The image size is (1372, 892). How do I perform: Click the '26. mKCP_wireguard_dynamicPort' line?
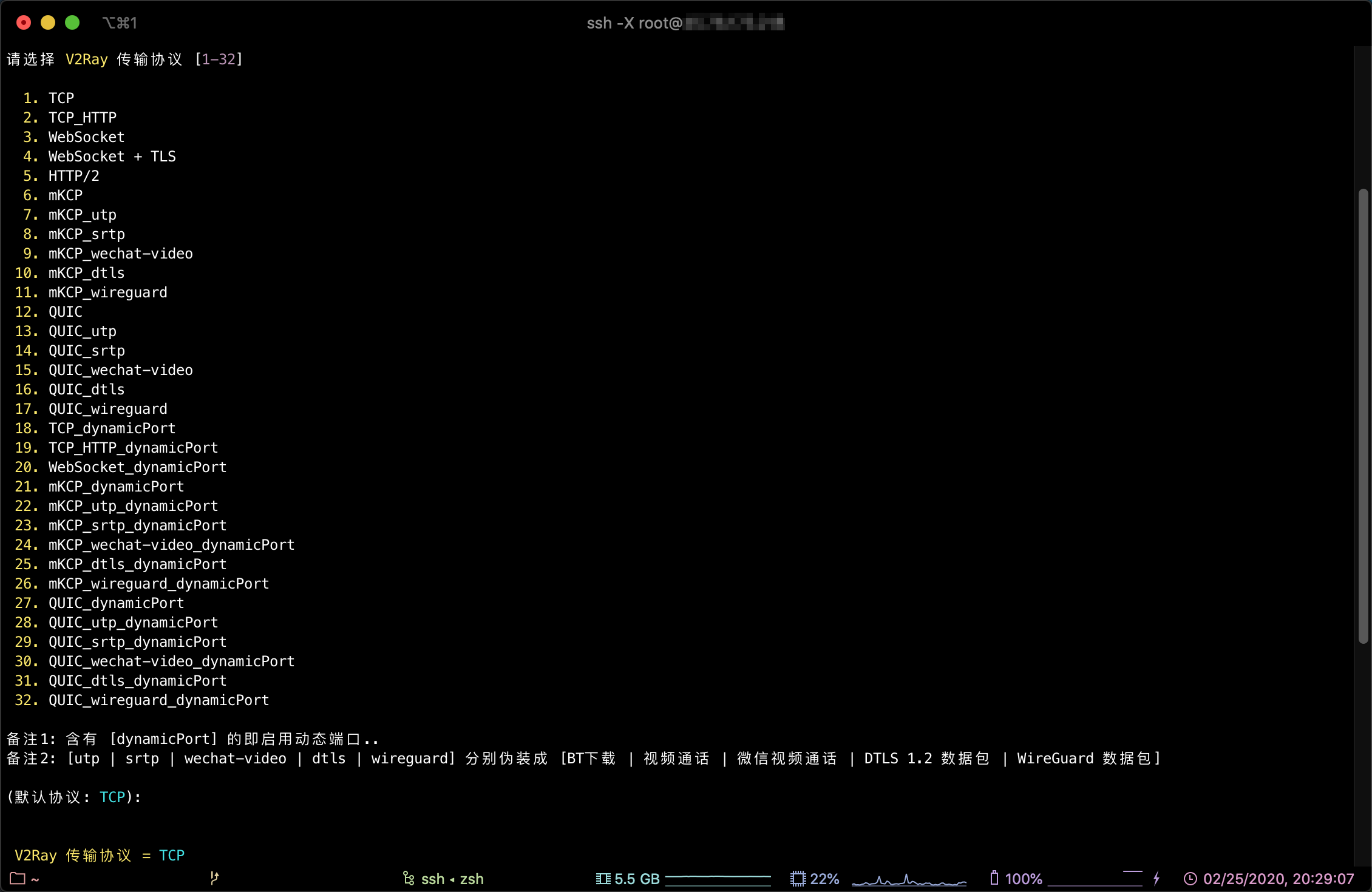(x=142, y=584)
